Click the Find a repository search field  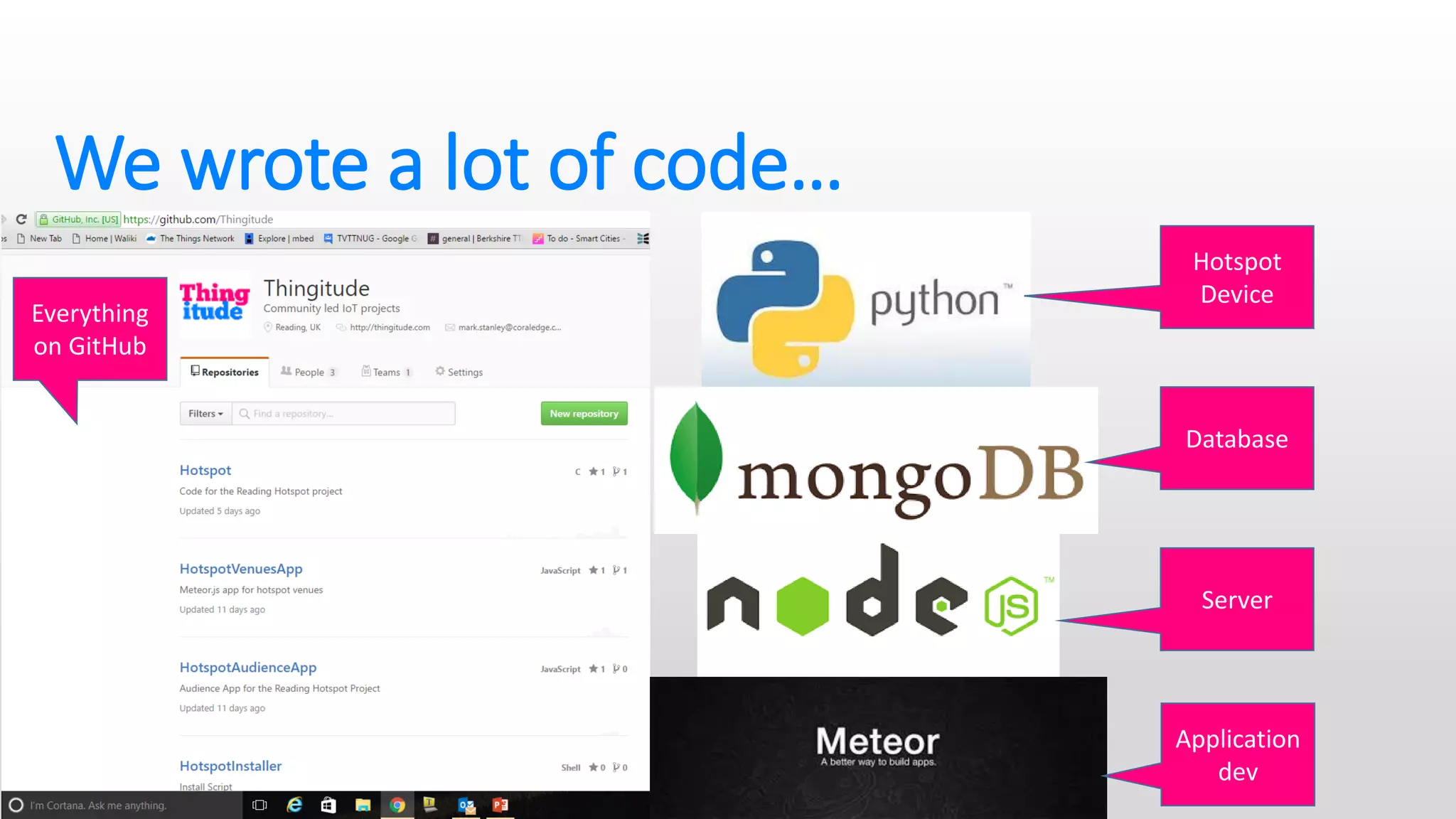point(343,414)
